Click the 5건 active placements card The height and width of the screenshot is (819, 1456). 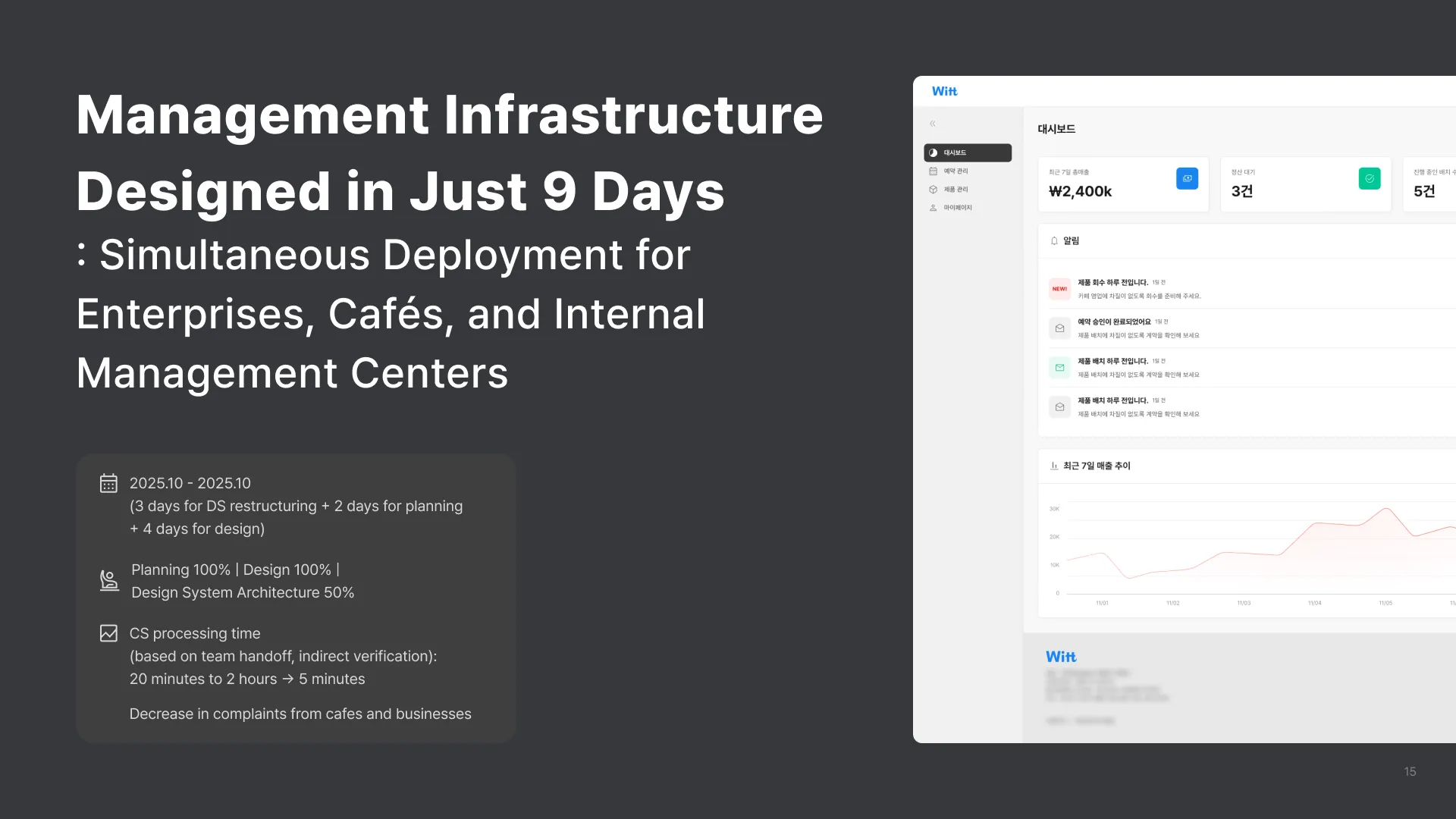1429,184
